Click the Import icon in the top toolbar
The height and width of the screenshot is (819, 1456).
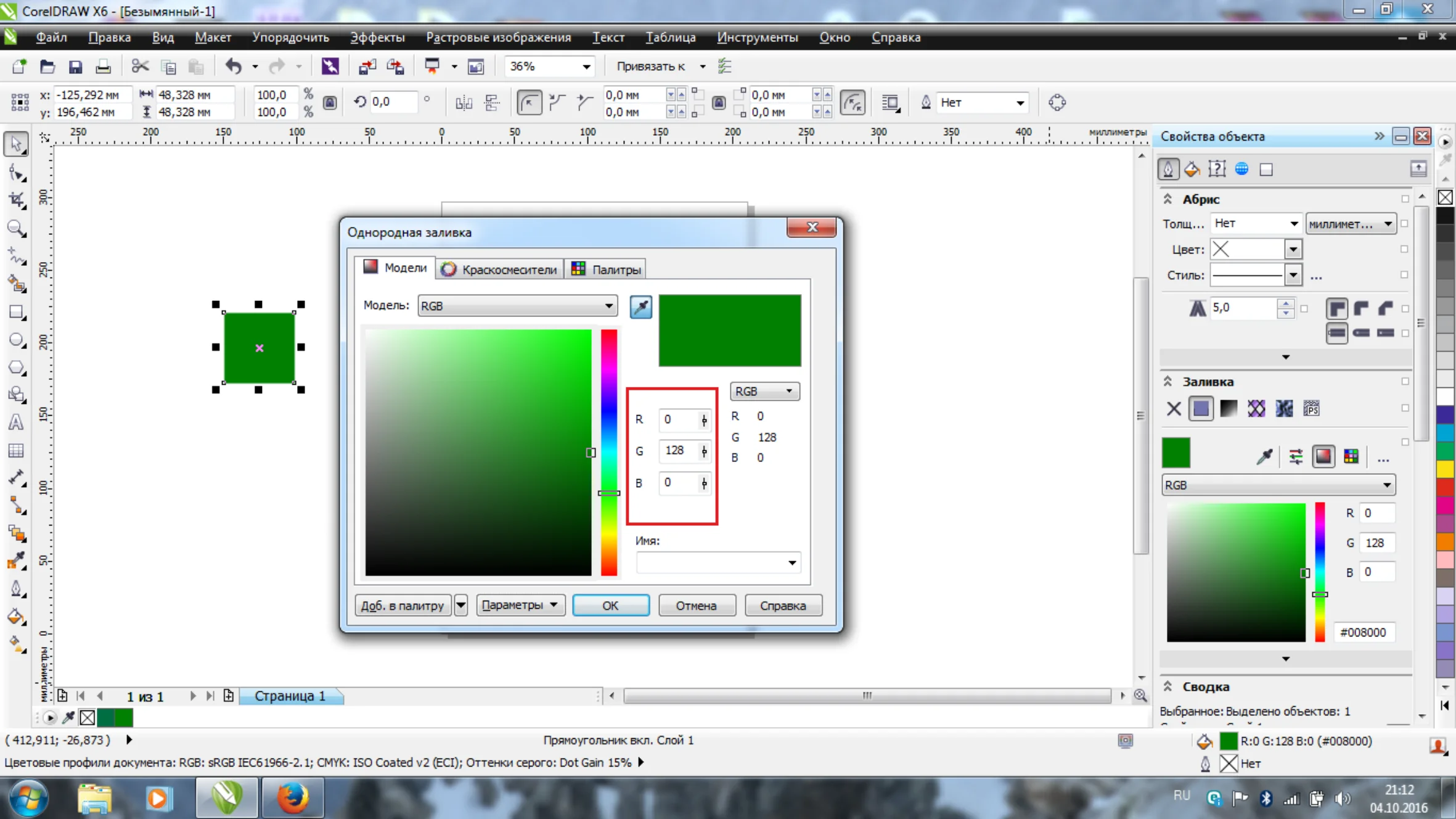coord(367,67)
